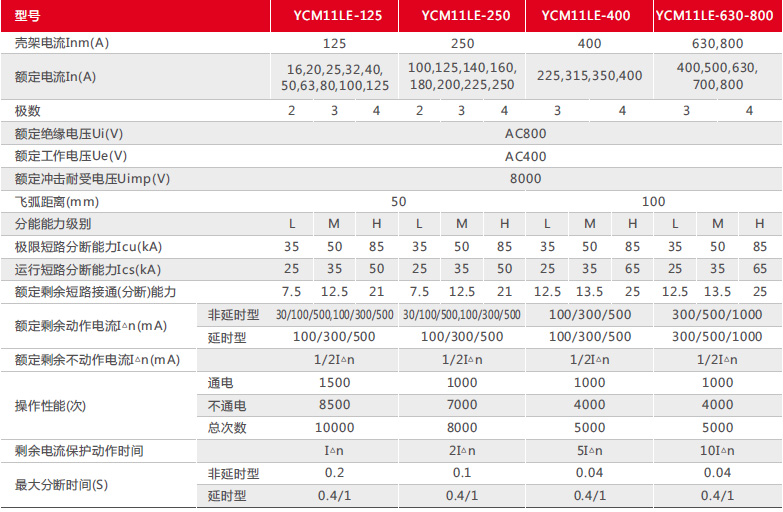Select the 225,315,350,400 rated current cell
Viewport: 783px width, 512px height.
[x=590, y=76]
